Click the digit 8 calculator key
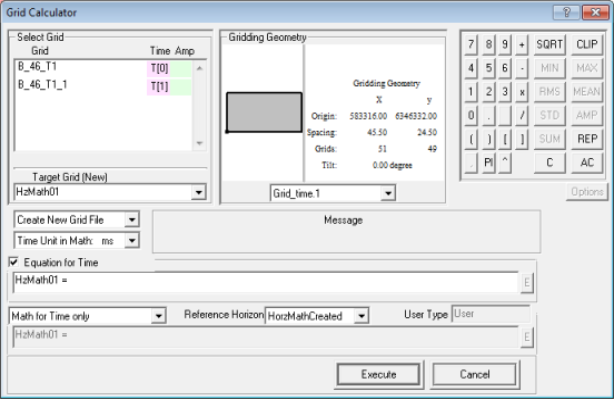This screenshot has height=399, width=614. 488,45
